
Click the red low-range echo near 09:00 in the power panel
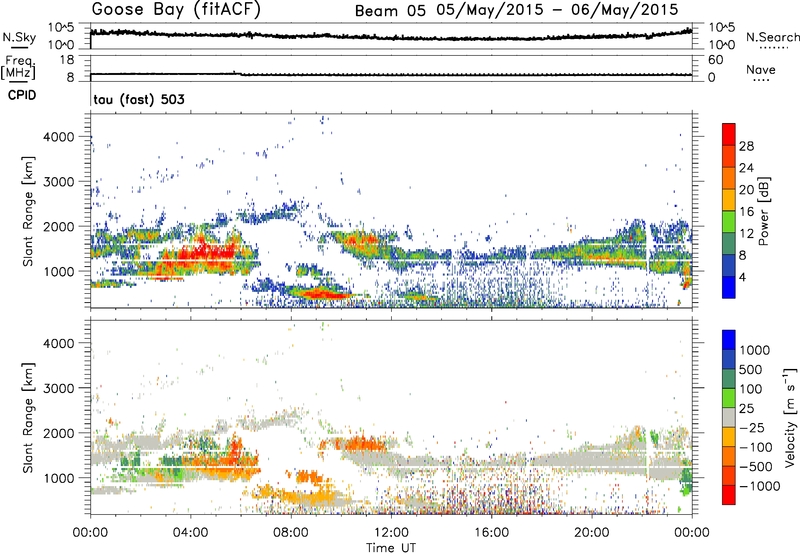[321, 293]
